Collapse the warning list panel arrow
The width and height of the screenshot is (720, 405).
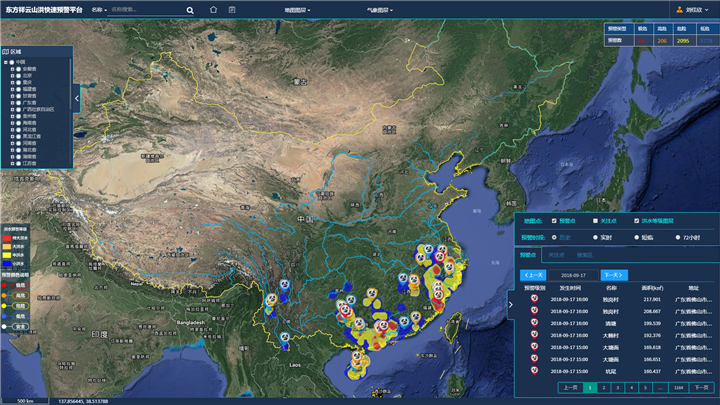pyautogui.click(x=509, y=306)
